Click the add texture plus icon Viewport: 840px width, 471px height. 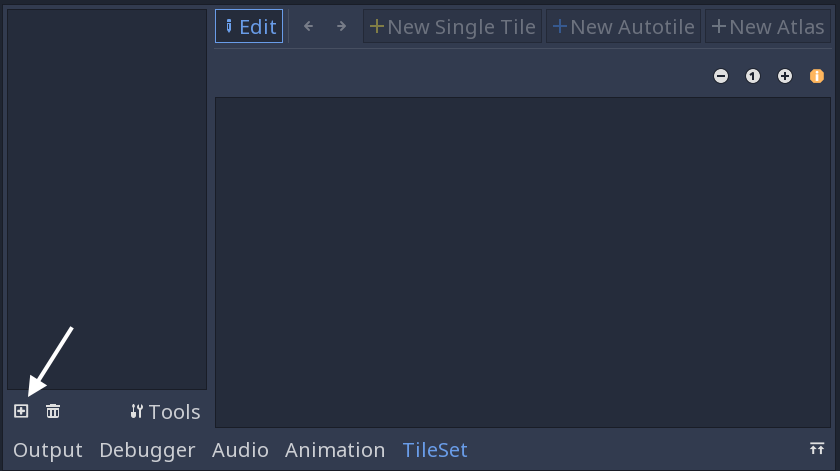(21, 411)
